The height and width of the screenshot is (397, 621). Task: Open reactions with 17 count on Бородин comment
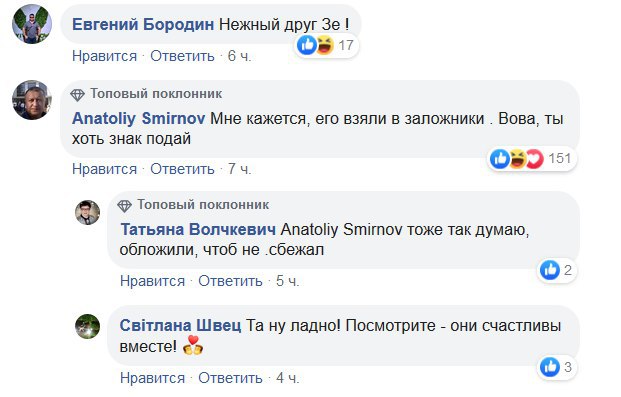(x=326, y=45)
